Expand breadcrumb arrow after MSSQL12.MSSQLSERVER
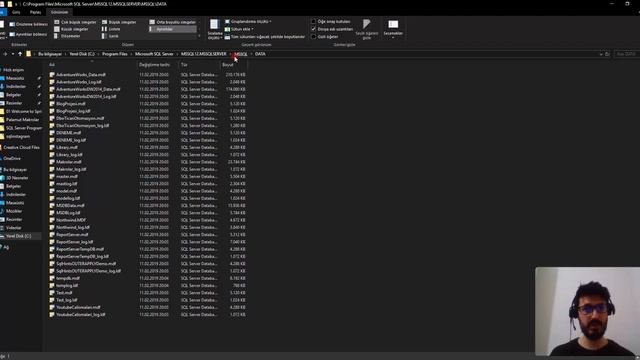 pos(231,54)
